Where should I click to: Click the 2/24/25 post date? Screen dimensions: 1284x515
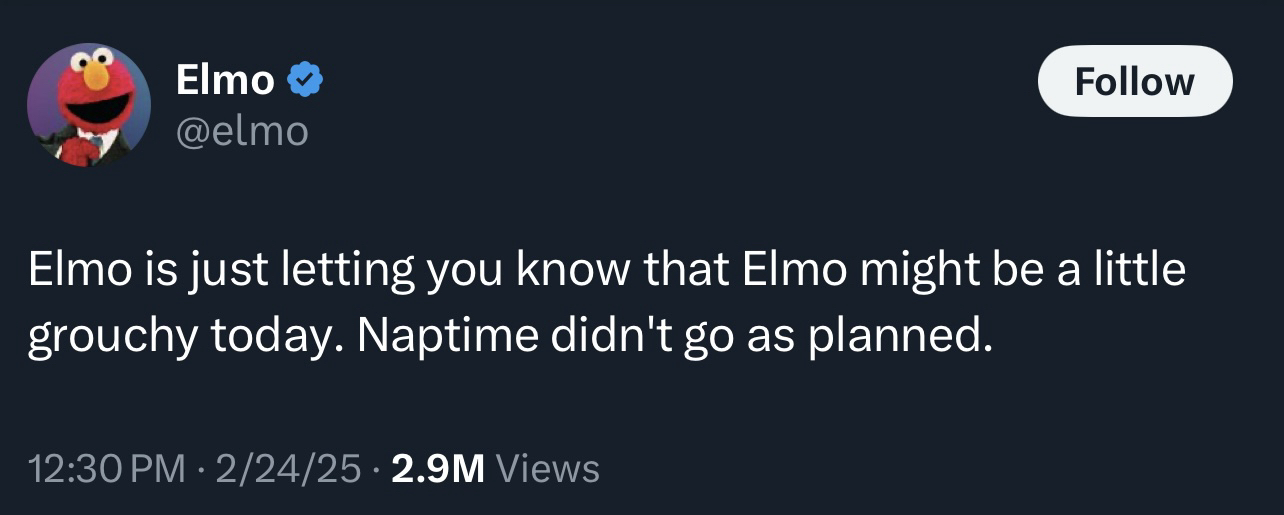coord(288,467)
